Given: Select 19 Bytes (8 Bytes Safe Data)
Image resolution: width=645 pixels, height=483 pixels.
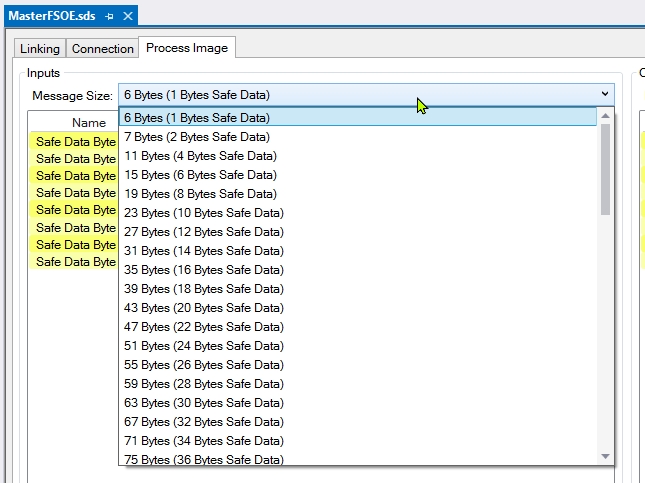Looking at the screenshot, I should (200, 194).
